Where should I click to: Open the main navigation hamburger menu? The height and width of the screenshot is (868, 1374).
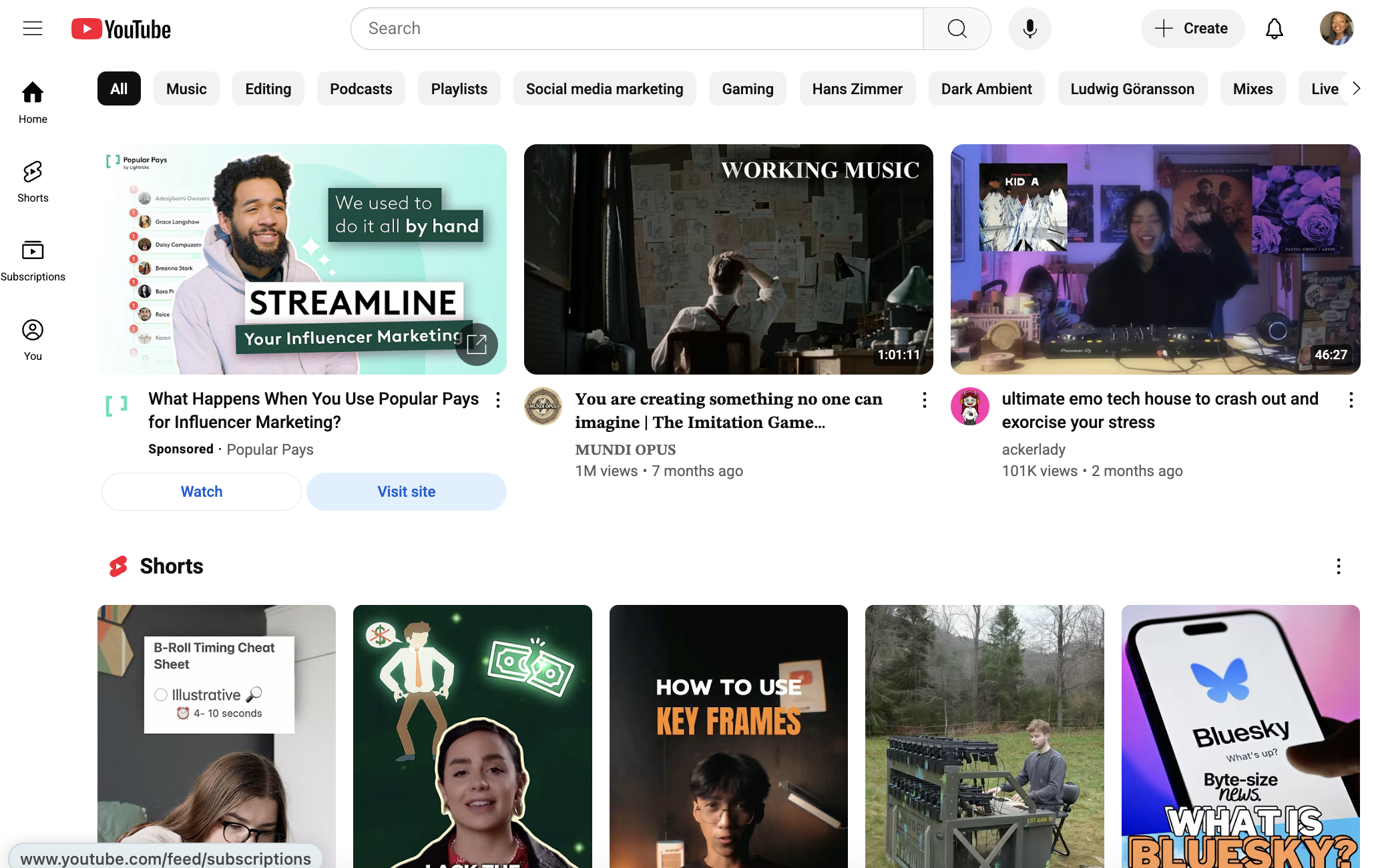point(33,28)
